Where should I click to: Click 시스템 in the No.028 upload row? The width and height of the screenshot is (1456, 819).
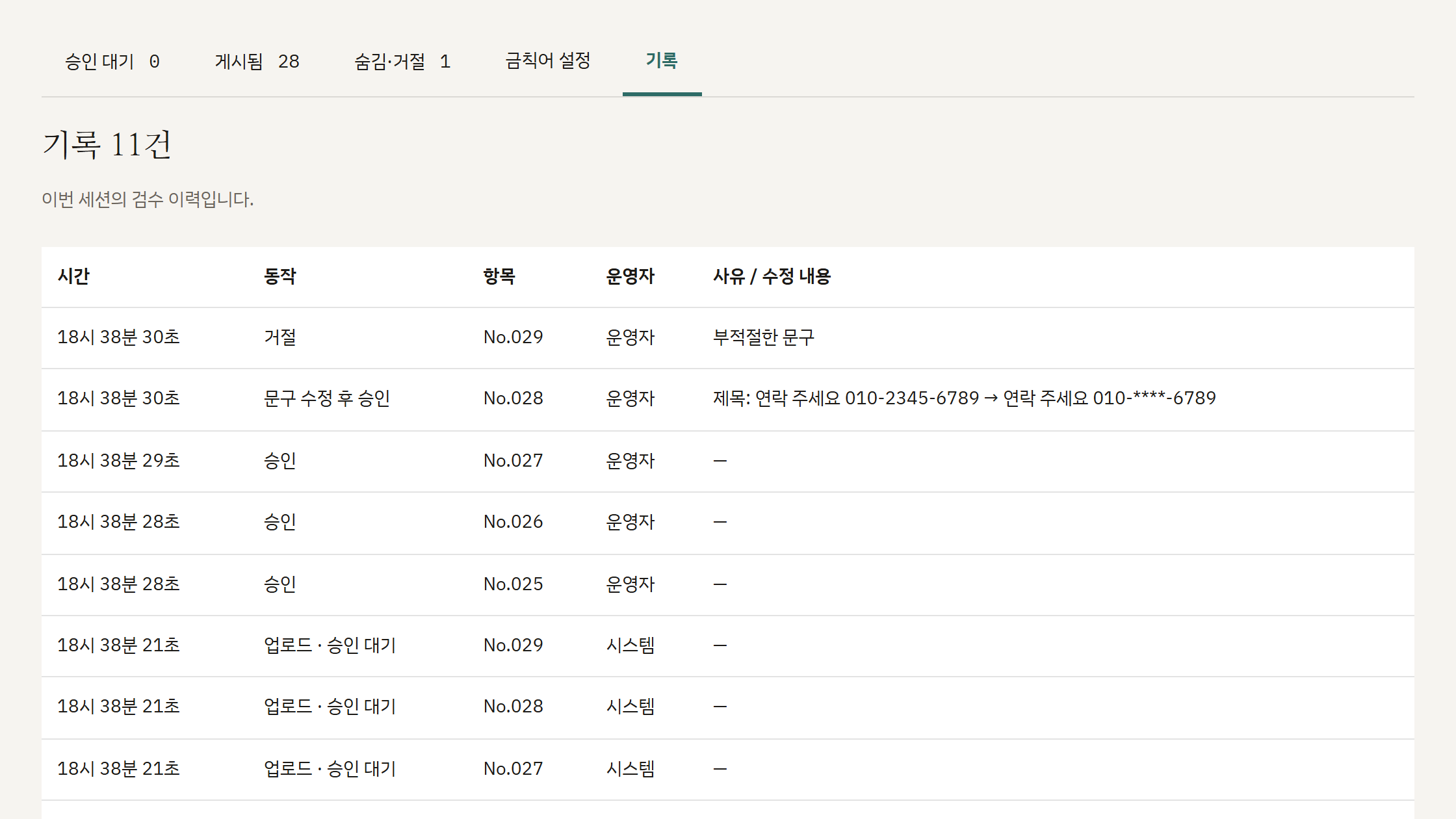point(630,707)
